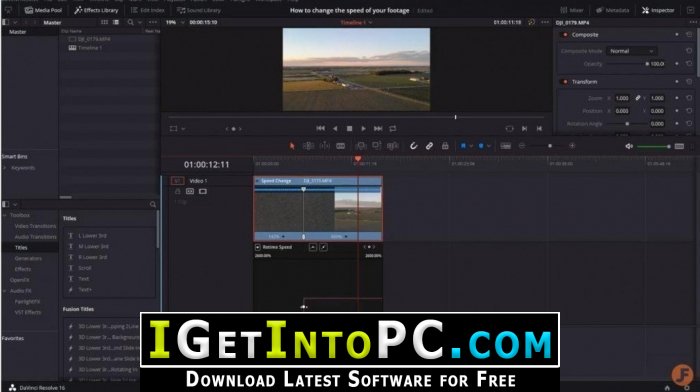Open the Inspector panel
The height and width of the screenshot is (392, 700).
[x=658, y=10]
